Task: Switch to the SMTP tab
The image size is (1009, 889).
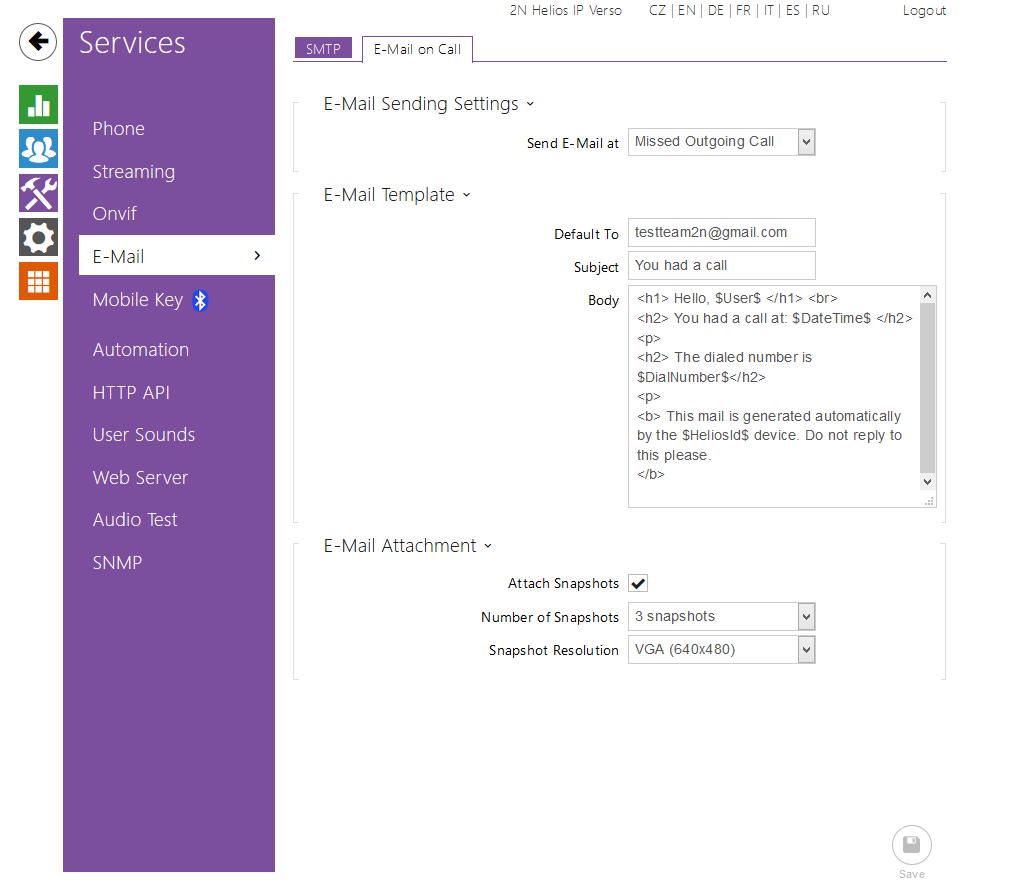Action: (x=323, y=49)
